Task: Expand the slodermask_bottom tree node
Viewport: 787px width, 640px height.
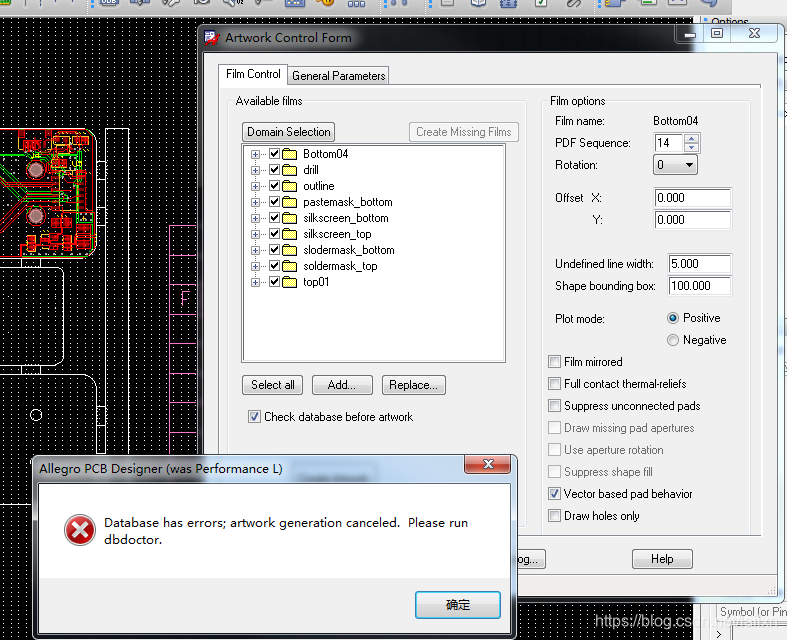Action: [256, 250]
